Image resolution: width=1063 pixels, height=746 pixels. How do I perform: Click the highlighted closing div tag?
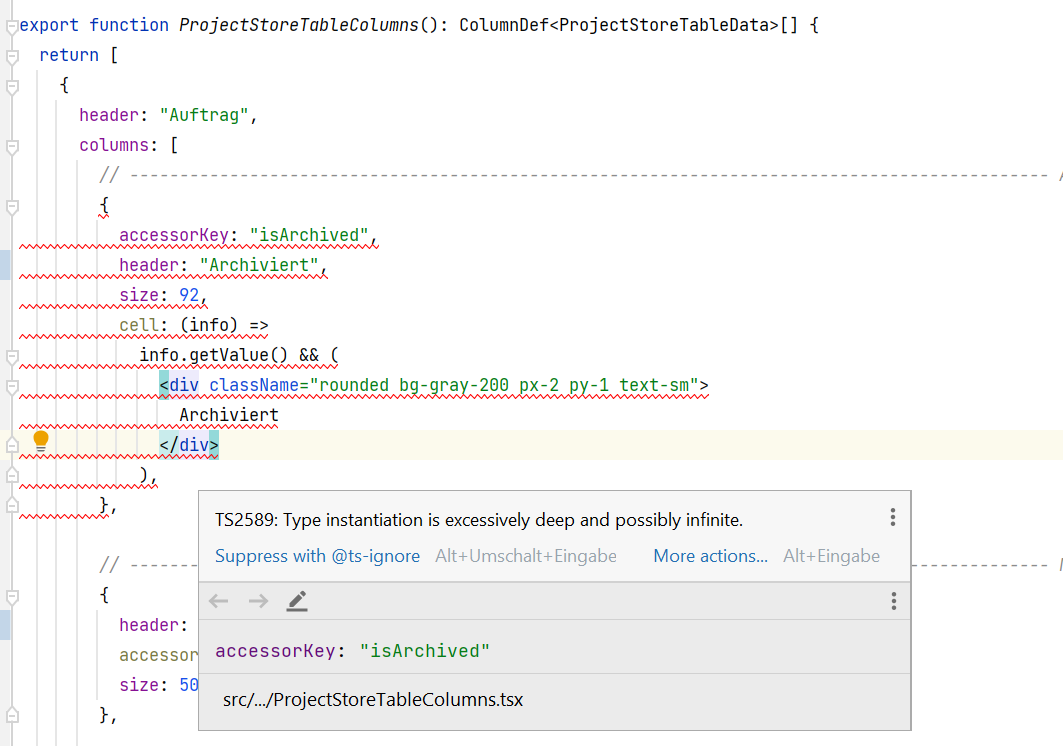[x=188, y=445]
